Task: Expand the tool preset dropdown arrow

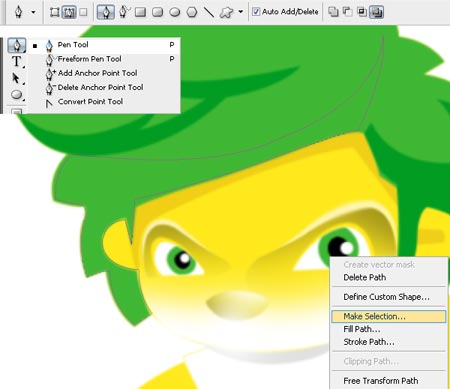Action: click(33, 12)
